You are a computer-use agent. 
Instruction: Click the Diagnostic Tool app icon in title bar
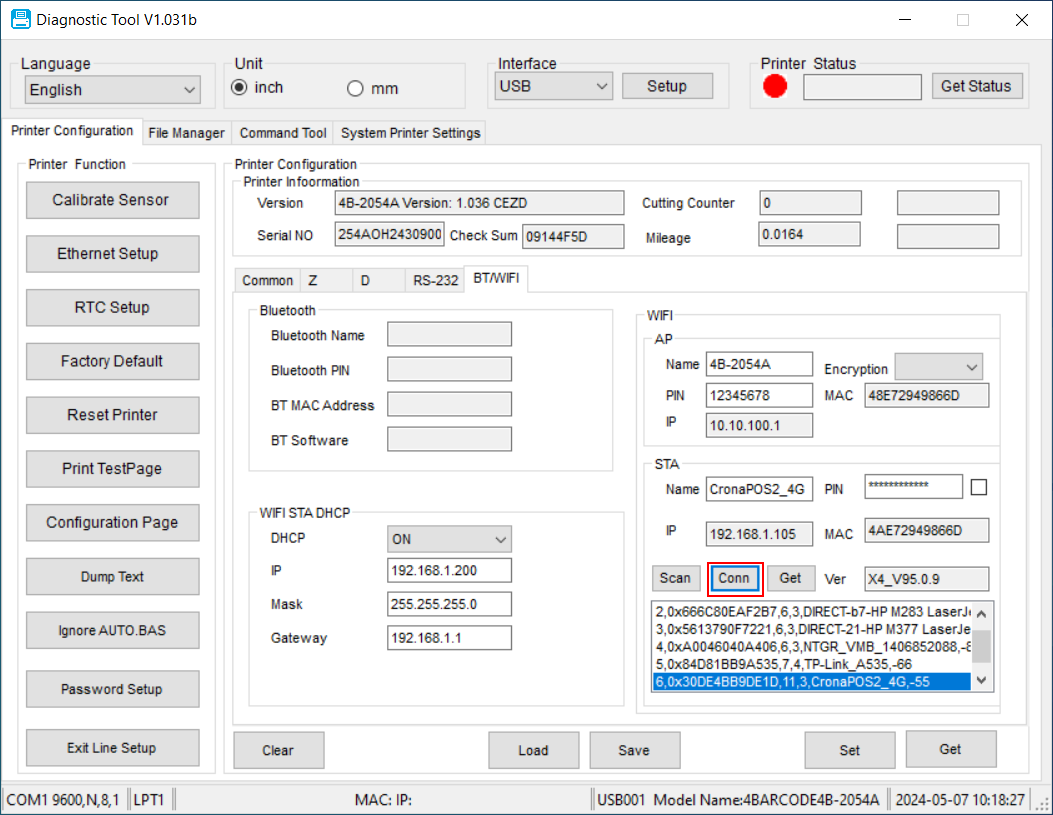tap(20, 20)
